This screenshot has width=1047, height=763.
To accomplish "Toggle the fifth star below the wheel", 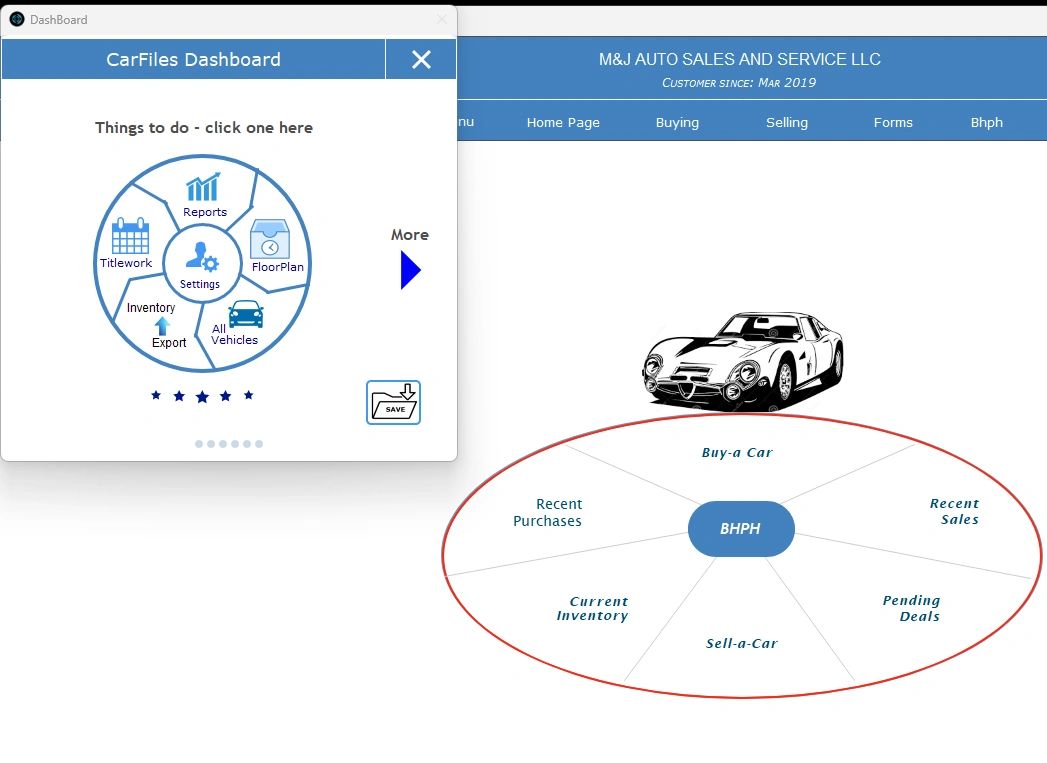I will pyautogui.click(x=250, y=395).
